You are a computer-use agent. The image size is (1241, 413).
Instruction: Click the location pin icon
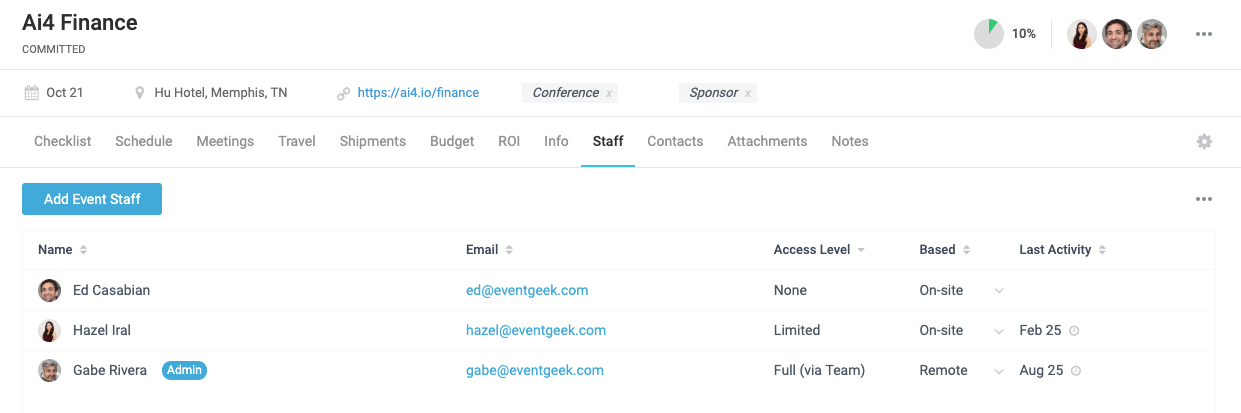click(x=140, y=93)
